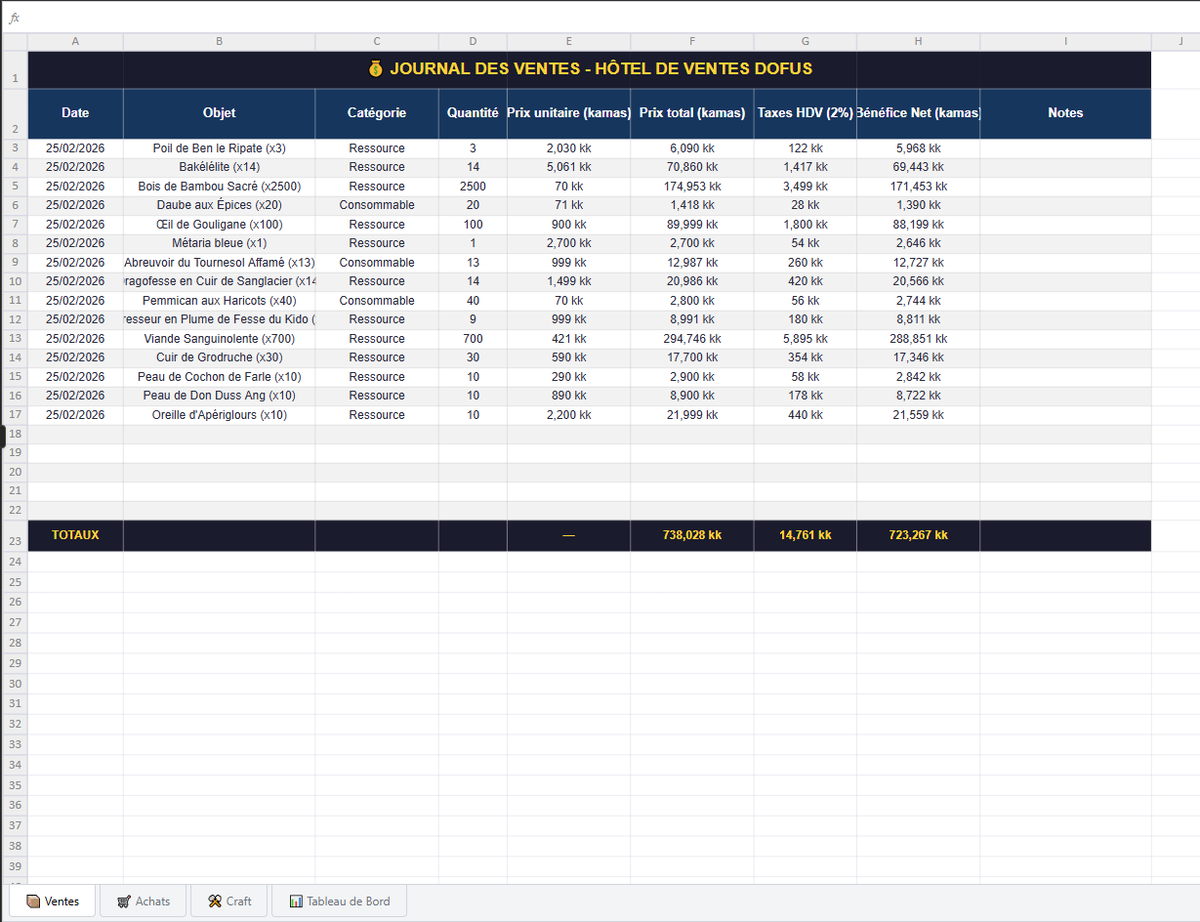The image size is (1200, 922).
Task: Select net profit 171,453 kk cell
Action: pyautogui.click(x=918, y=186)
